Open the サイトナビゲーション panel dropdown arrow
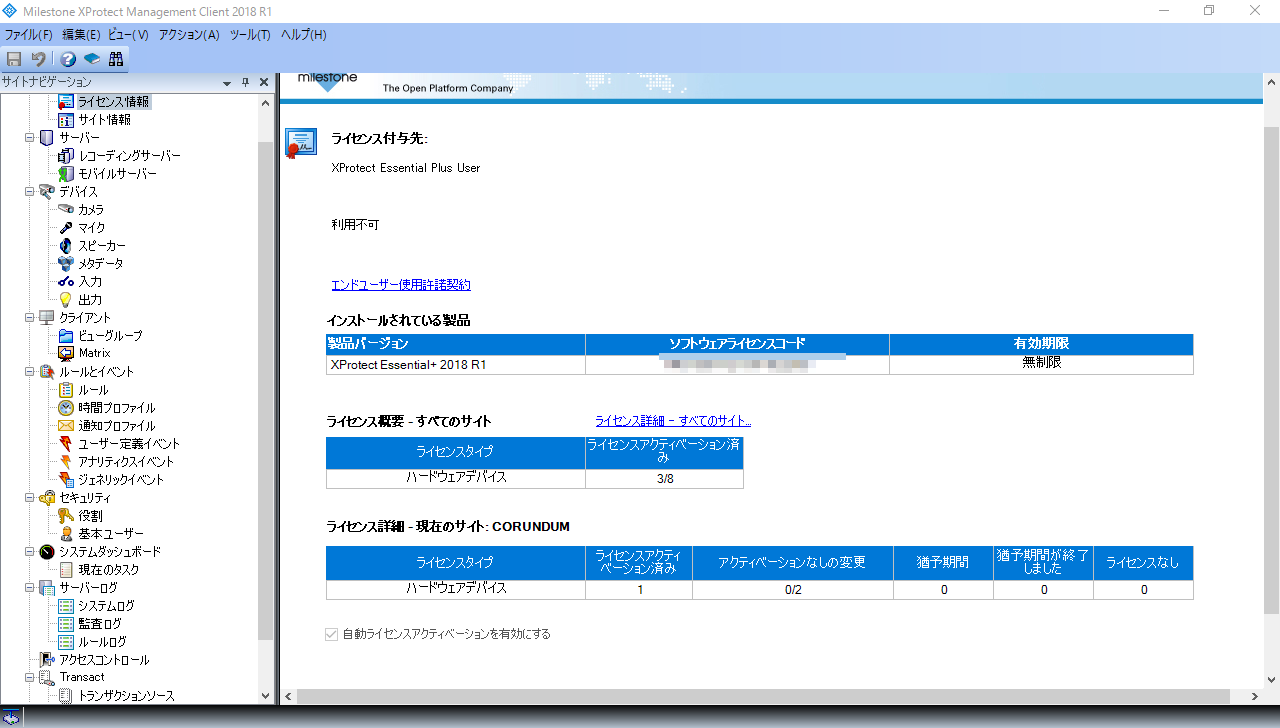Image resolution: width=1280 pixels, height=728 pixels. pos(229,82)
